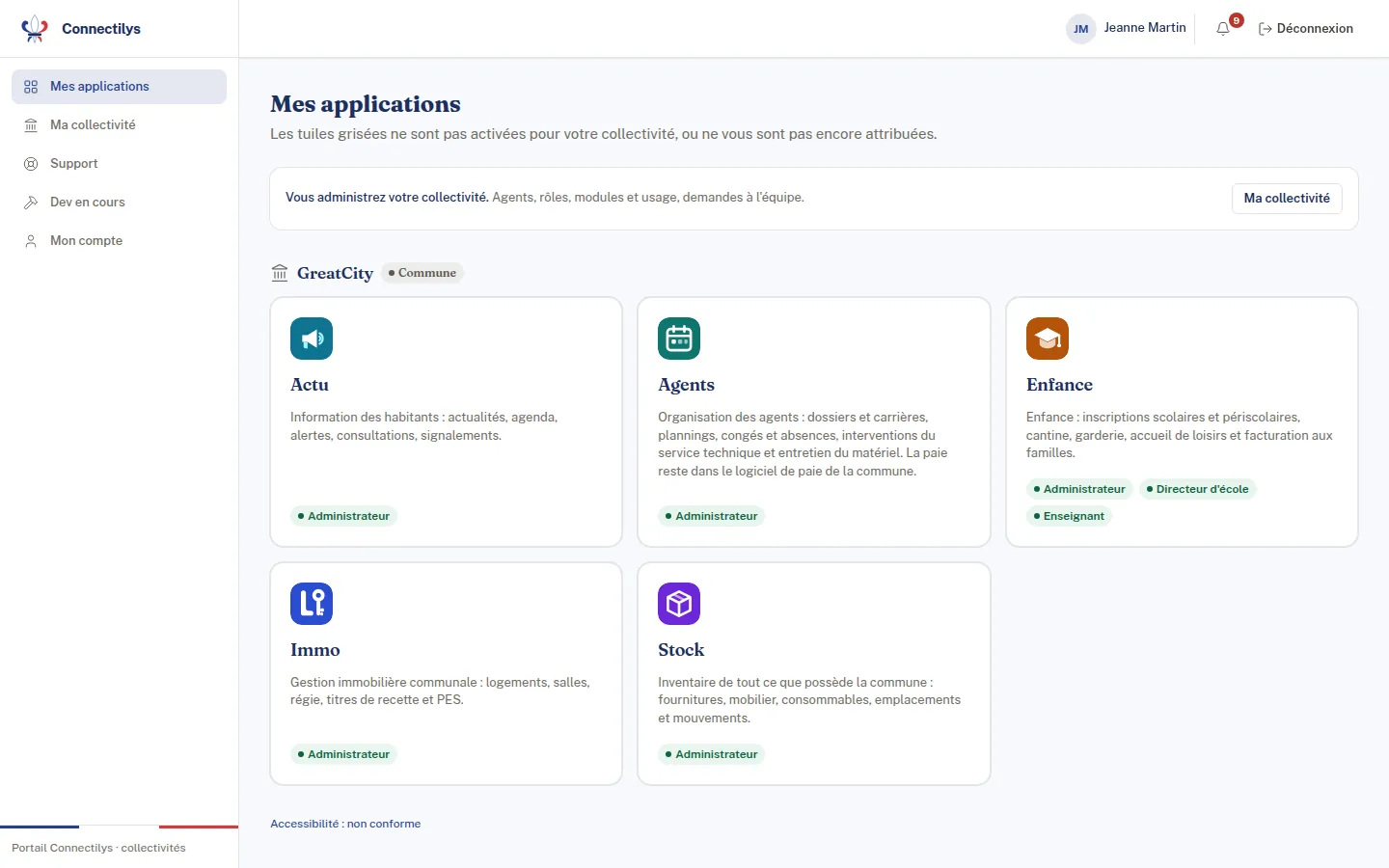Viewport: 1389px width, 868px height.
Task: Click the JM user avatar
Action: click(x=1081, y=29)
